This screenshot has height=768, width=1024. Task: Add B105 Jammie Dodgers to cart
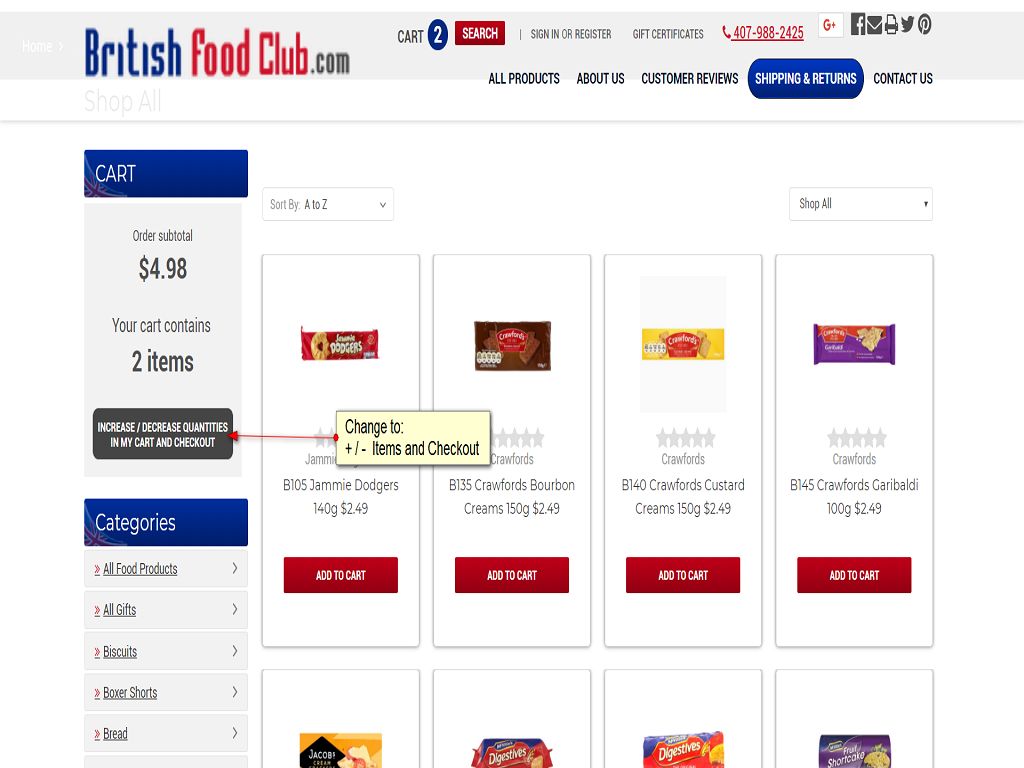[340, 575]
